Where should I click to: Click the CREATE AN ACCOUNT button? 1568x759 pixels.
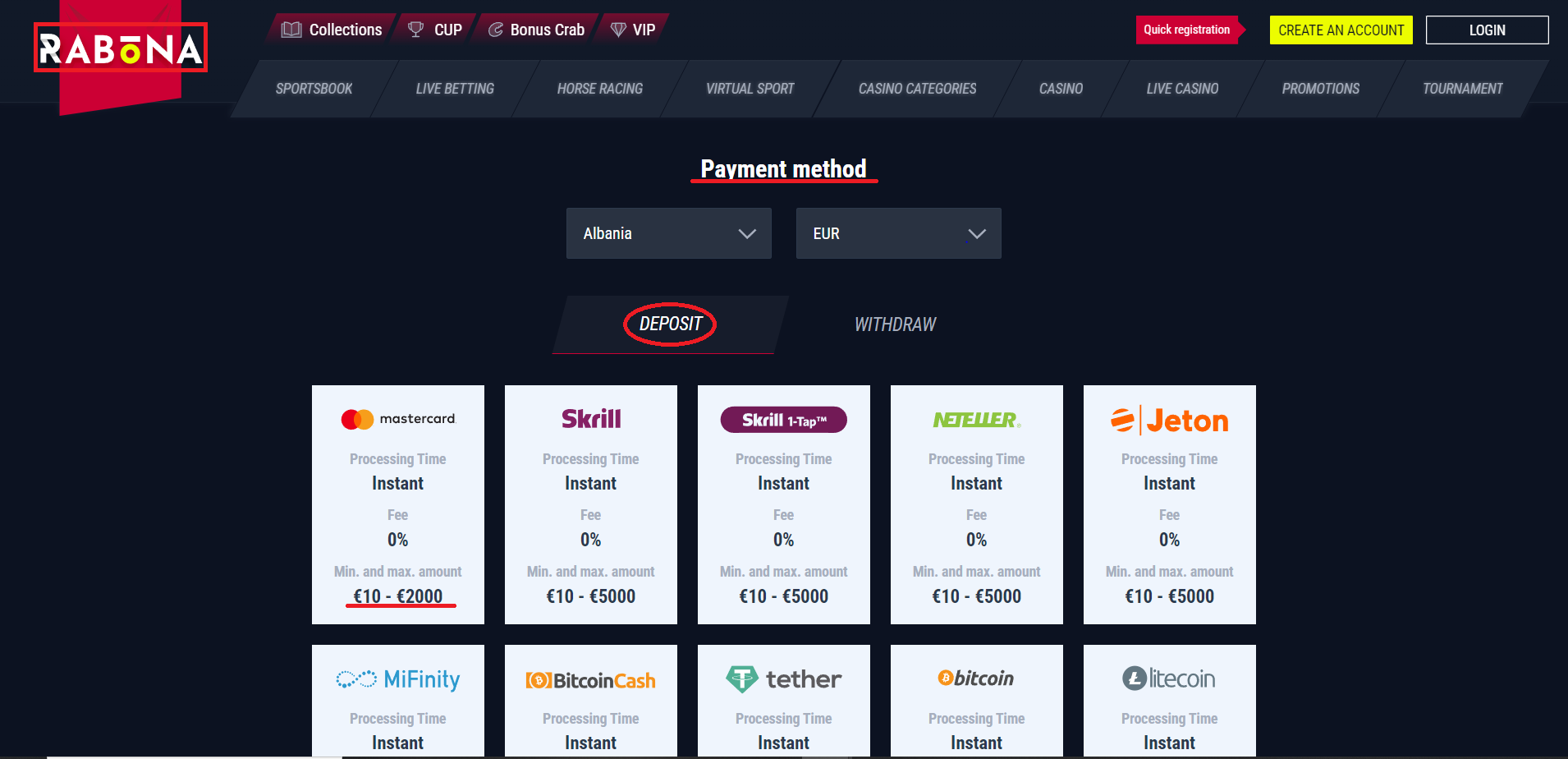(1341, 30)
